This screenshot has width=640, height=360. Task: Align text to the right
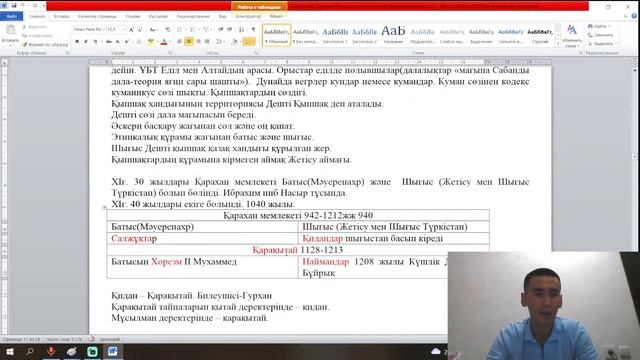(x=198, y=42)
